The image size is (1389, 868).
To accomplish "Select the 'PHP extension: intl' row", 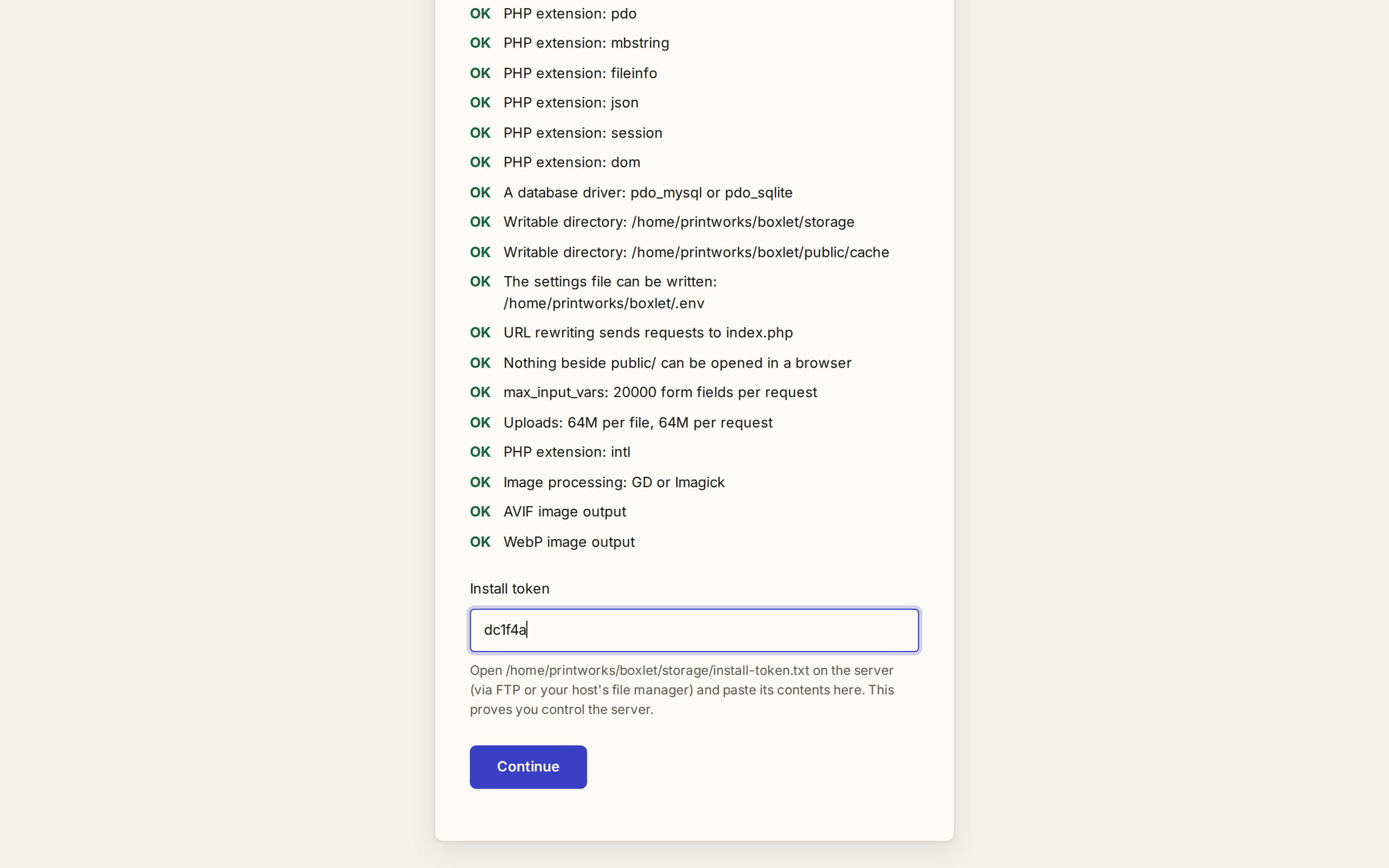I will click(694, 452).
